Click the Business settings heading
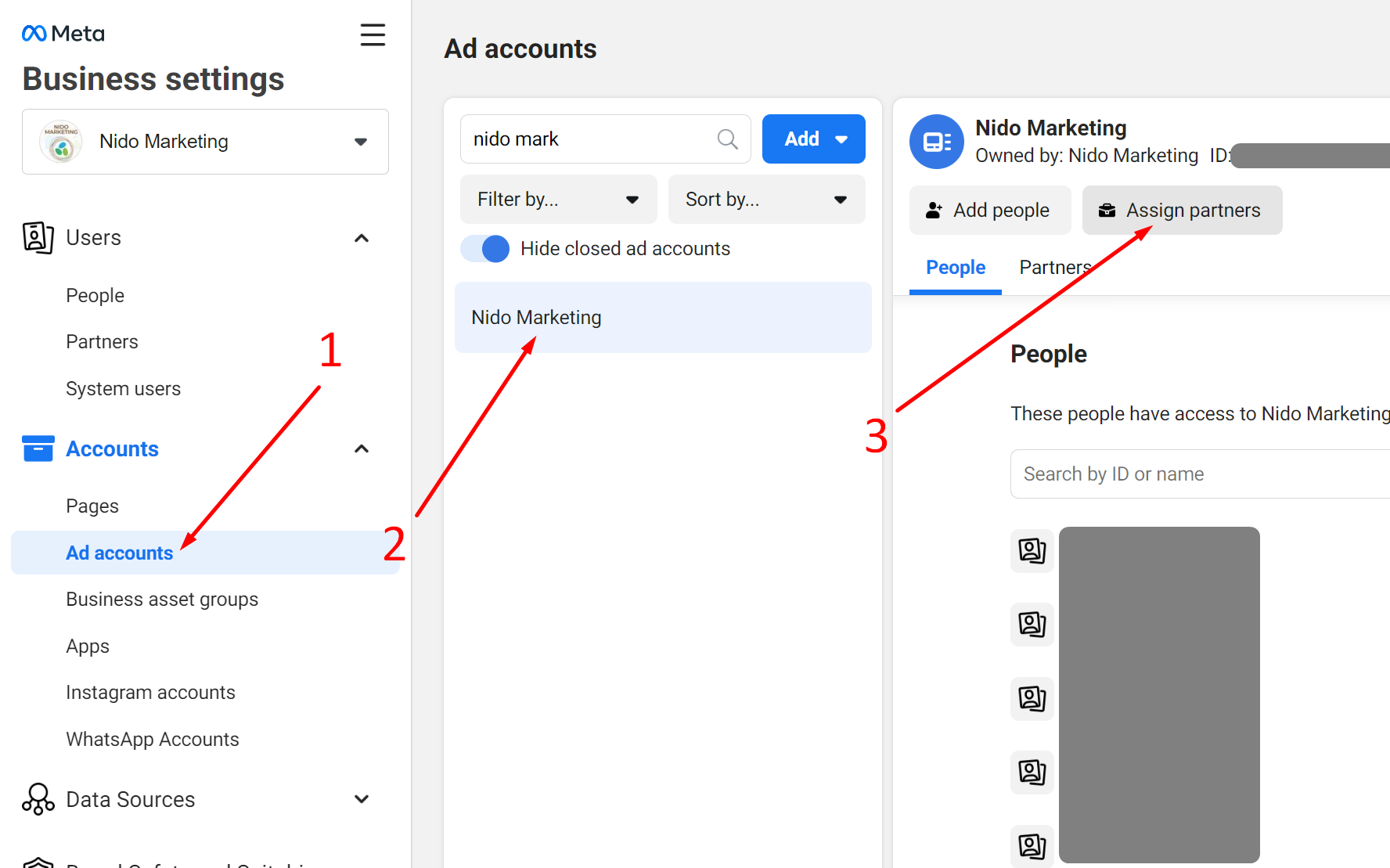Image resolution: width=1390 pixels, height=868 pixels. 153,79
